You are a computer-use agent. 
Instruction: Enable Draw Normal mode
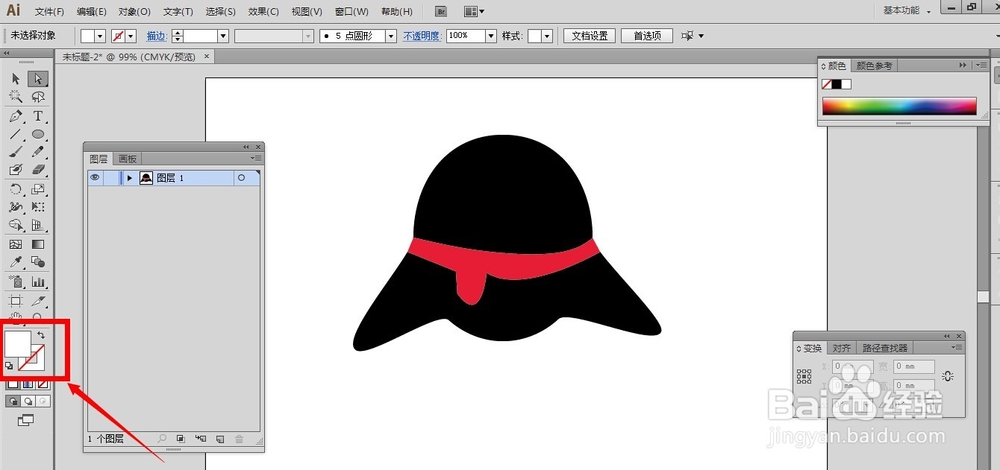tap(12, 401)
